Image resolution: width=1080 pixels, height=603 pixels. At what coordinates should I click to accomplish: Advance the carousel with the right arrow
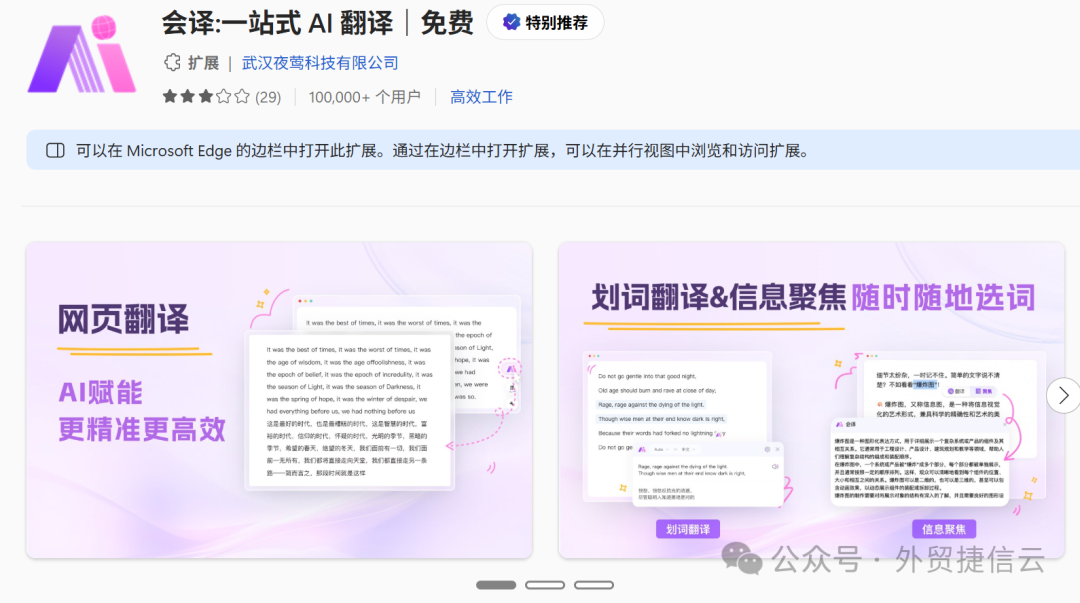(x=1063, y=395)
